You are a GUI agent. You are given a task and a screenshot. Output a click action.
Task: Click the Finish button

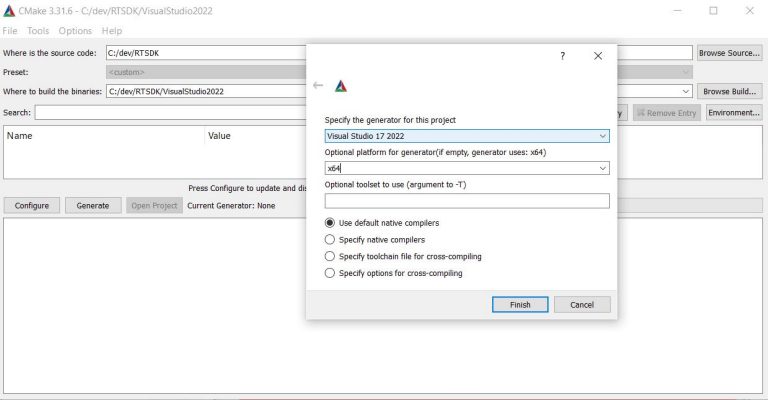pos(520,305)
